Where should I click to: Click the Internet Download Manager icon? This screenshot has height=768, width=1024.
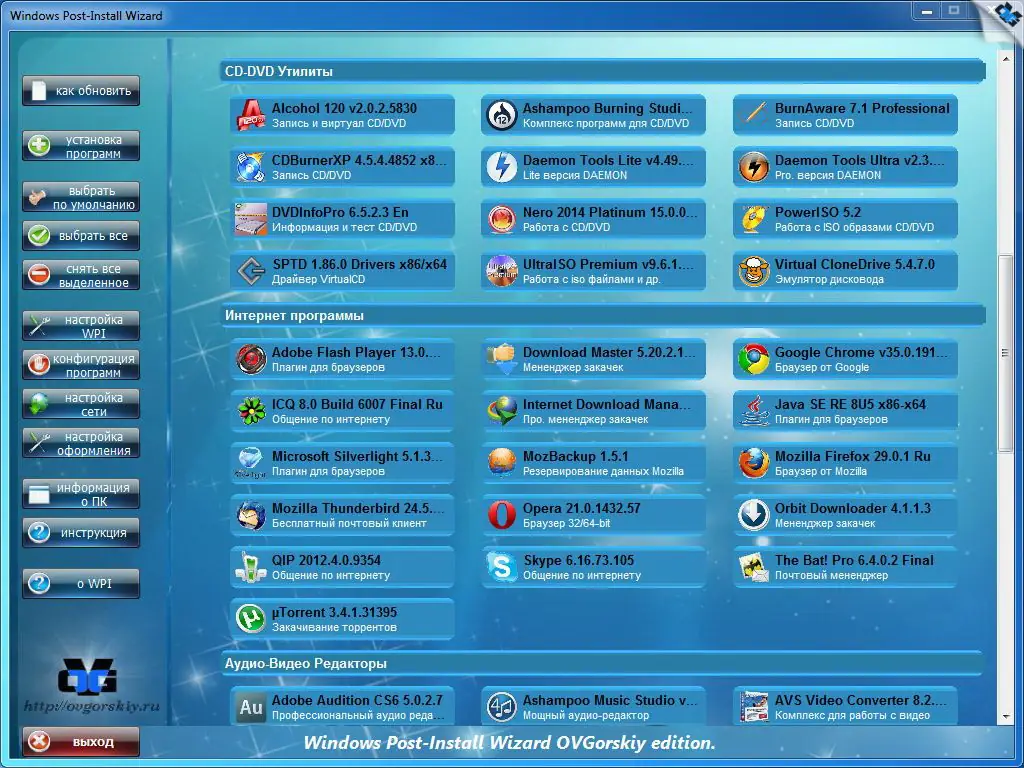point(502,411)
